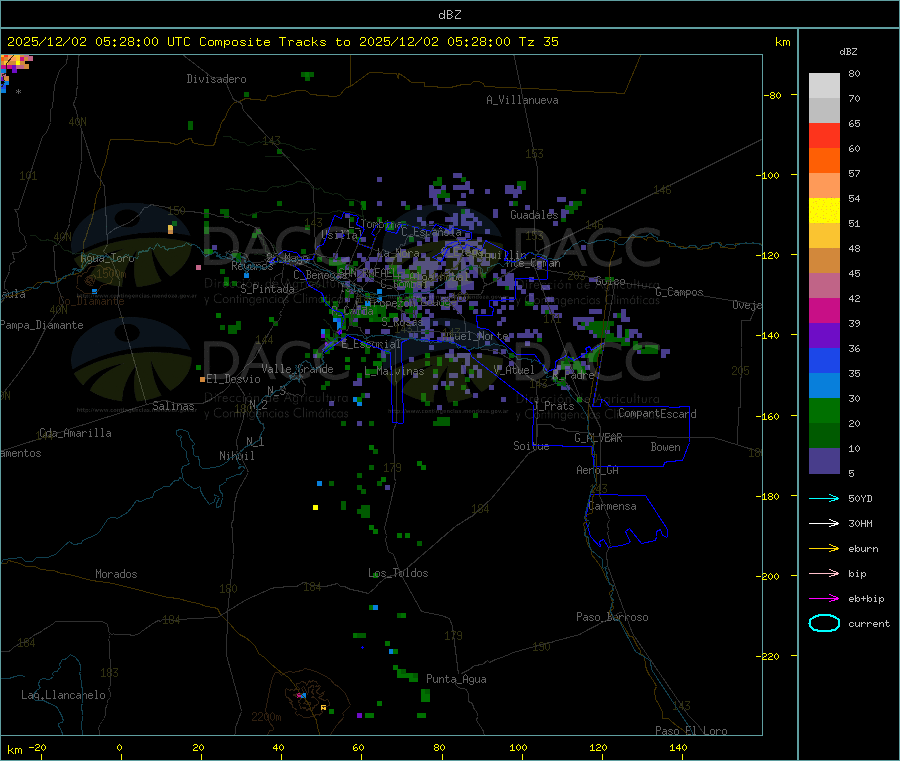This screenshot has height=761, width=900.
Task: Click the V_Atuel place label
Action: [514, 370]
